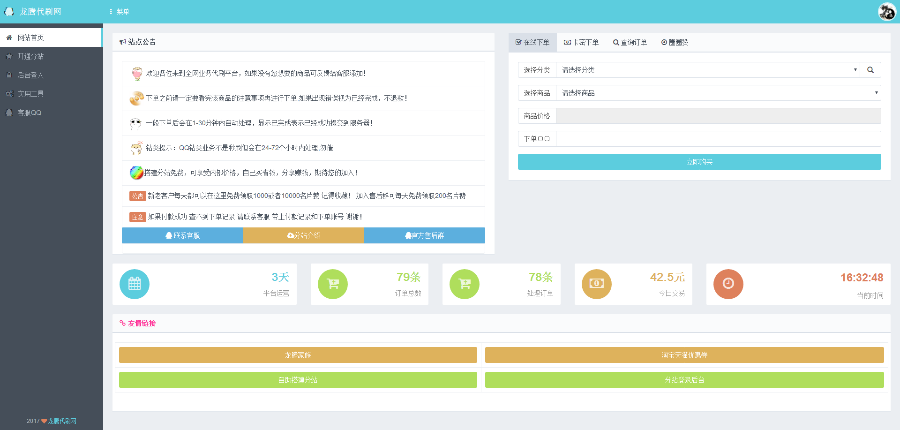900x430 pixels.
Task: Click the sunglasses face emoji
Action: (136, 123)
